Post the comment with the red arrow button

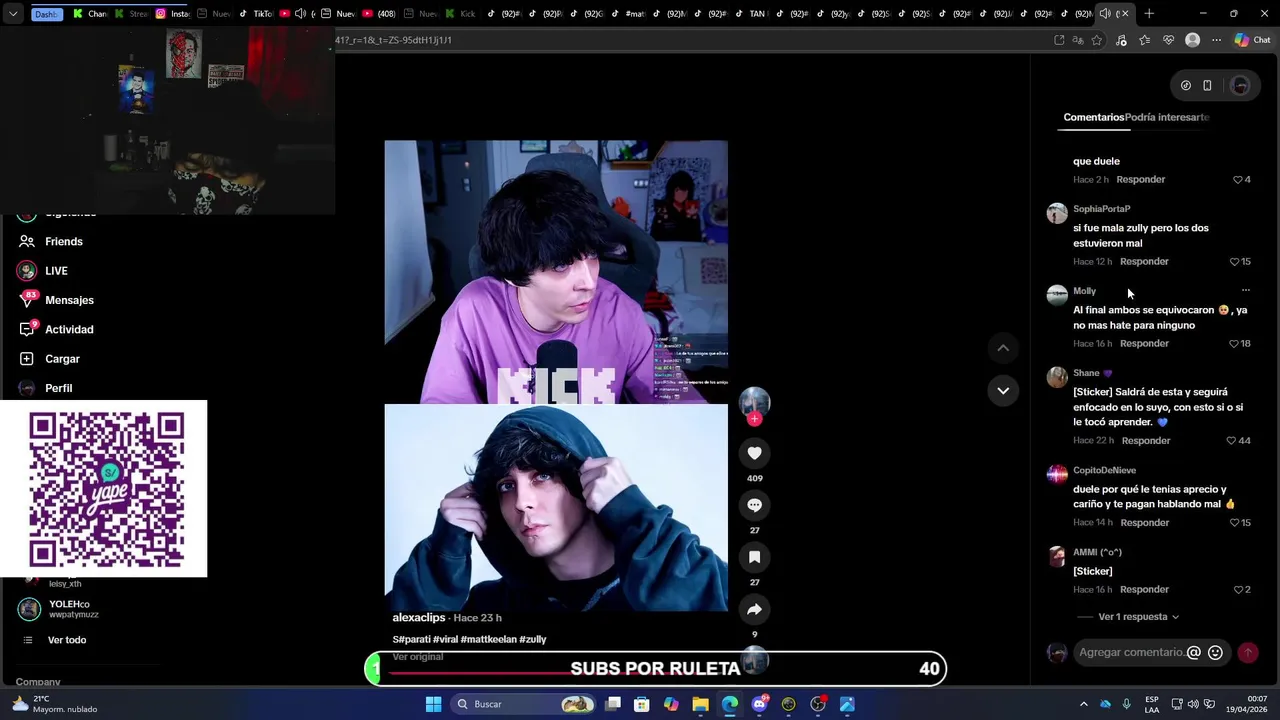click(1248, 652)
